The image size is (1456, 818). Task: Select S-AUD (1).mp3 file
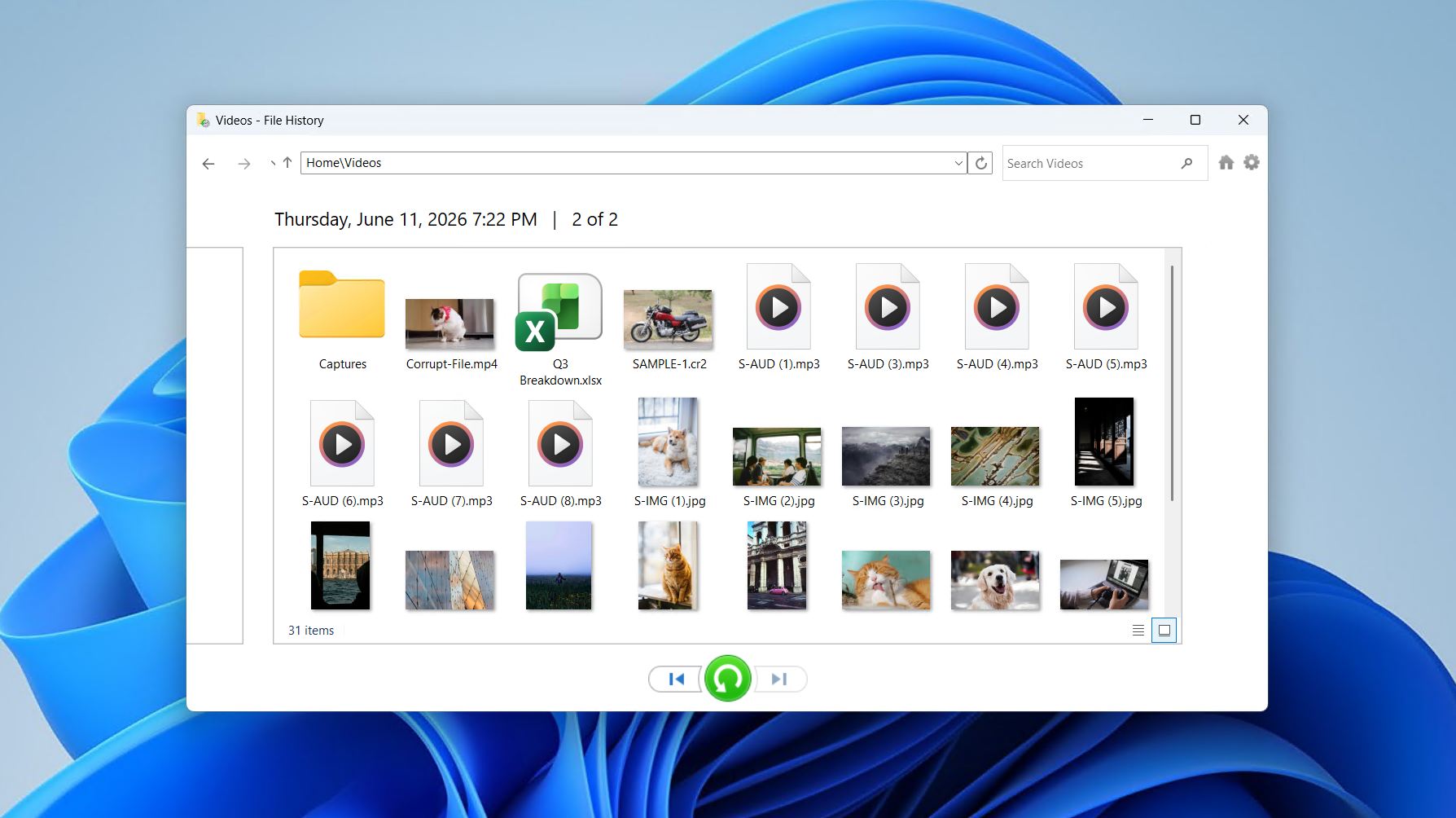coord(778,317)
